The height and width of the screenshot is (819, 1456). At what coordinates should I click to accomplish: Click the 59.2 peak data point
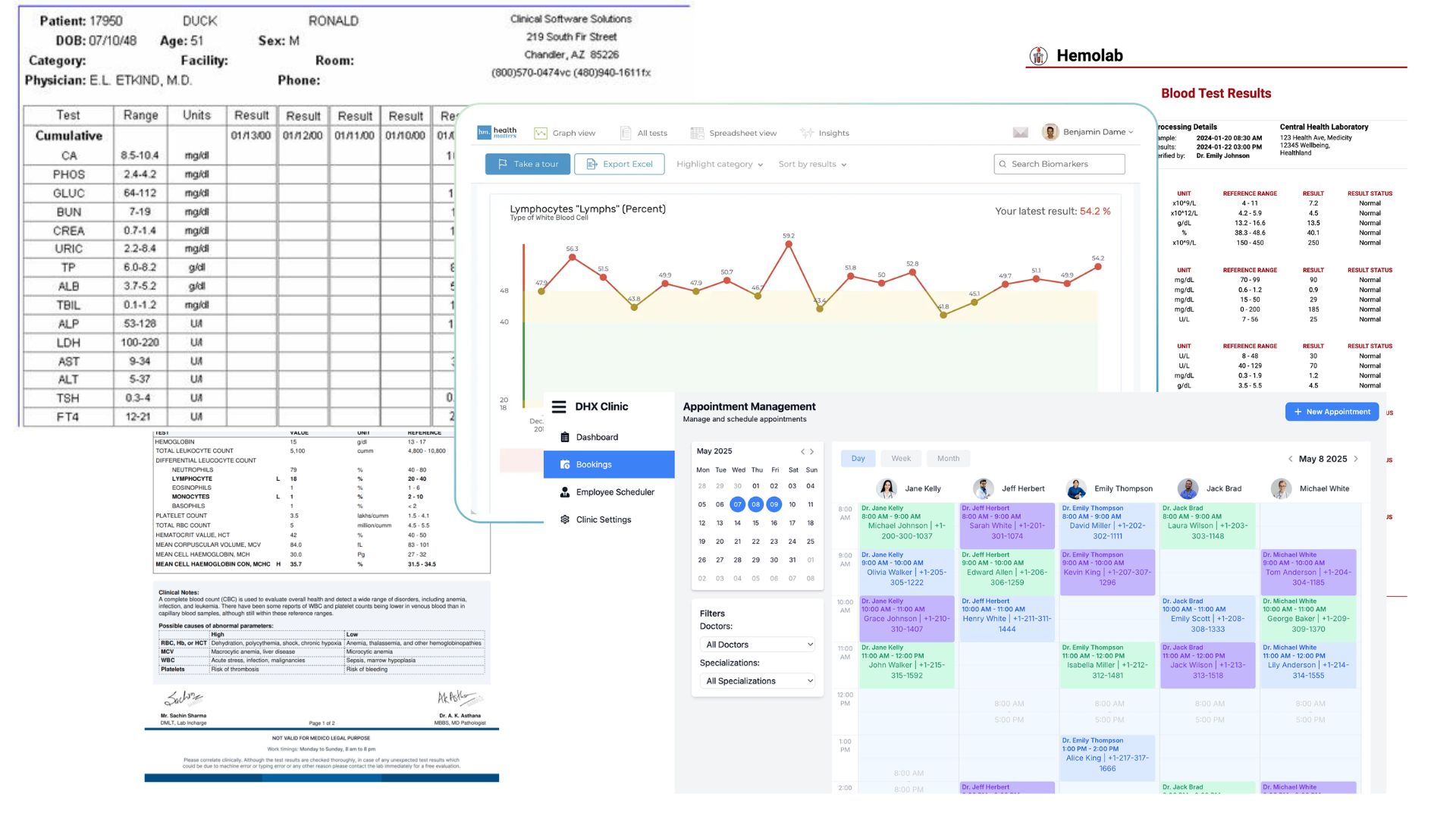tap(789, 245)
